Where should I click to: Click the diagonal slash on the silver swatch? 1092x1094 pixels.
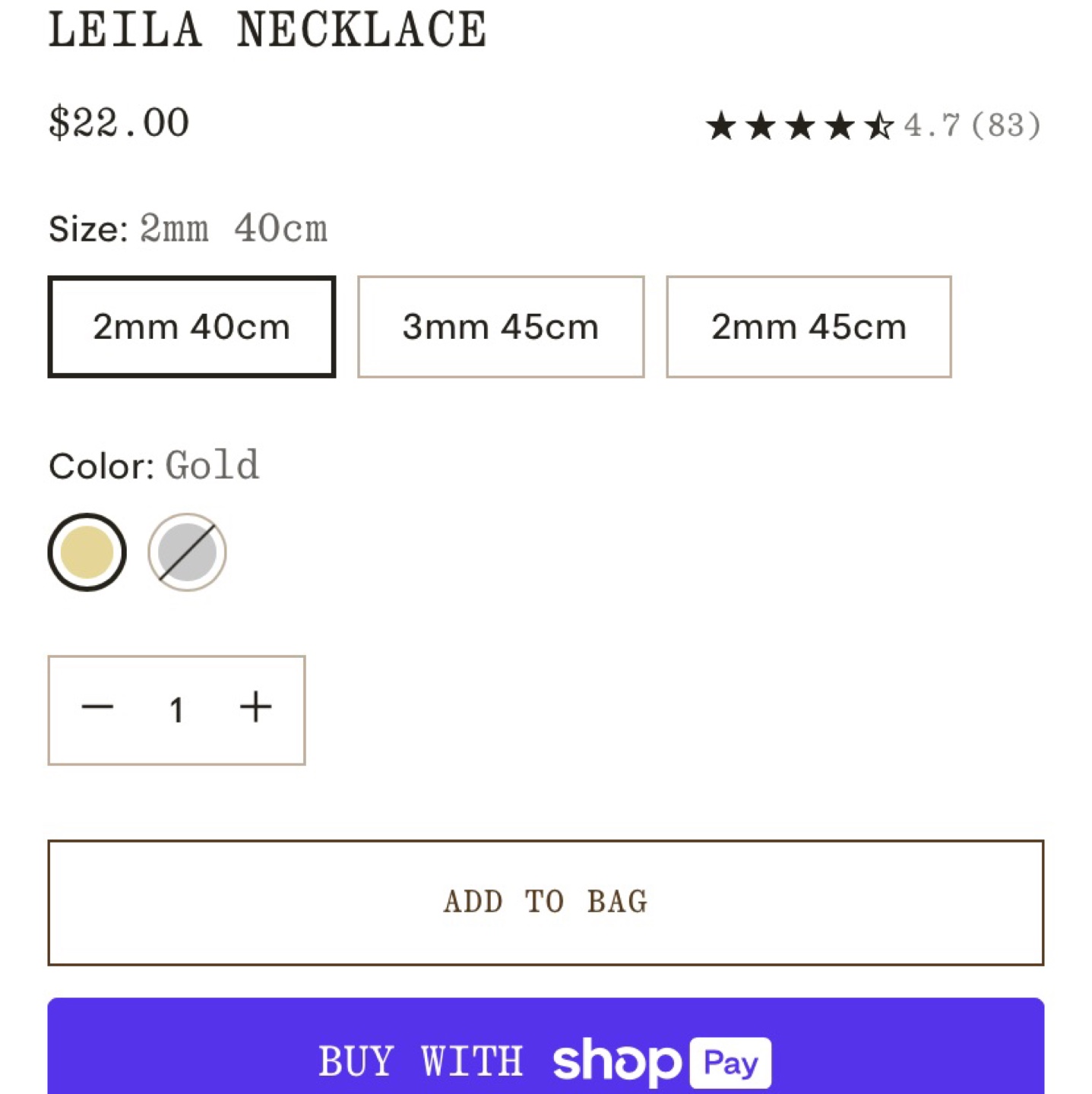[x=188, y=552]
